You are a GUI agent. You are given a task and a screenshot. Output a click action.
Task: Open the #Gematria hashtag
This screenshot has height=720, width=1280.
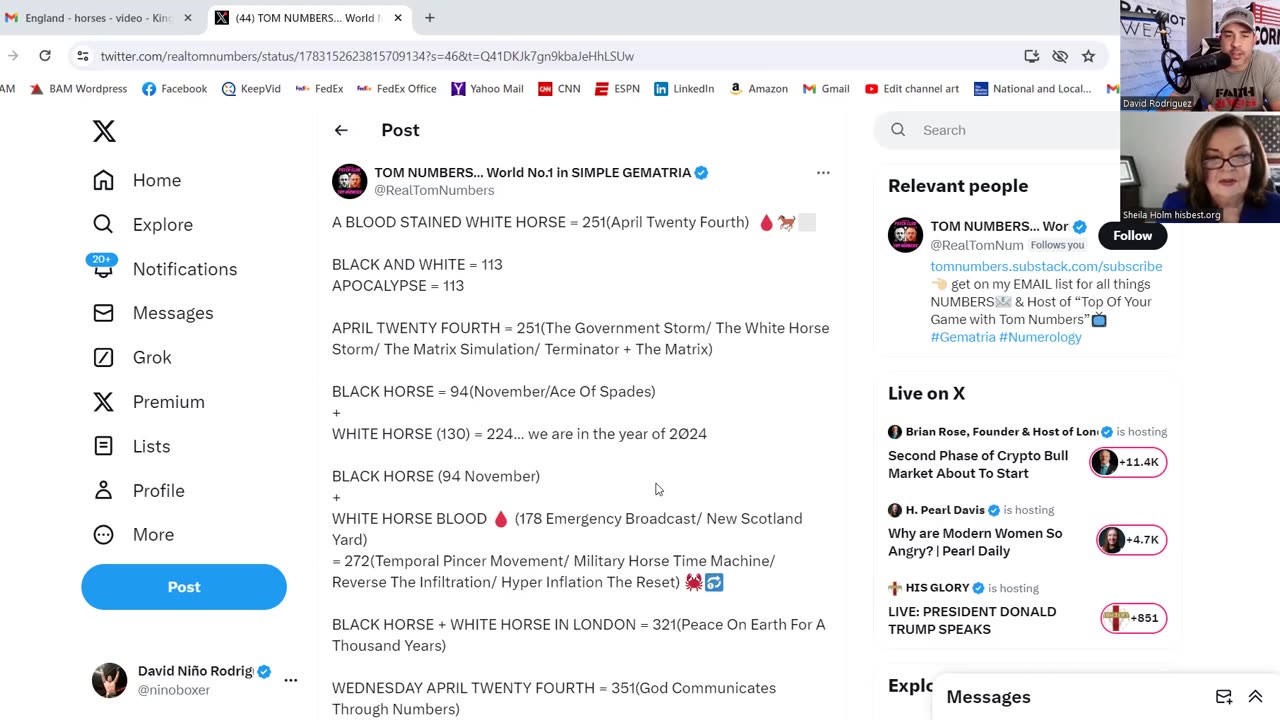[x=963, y=337]
